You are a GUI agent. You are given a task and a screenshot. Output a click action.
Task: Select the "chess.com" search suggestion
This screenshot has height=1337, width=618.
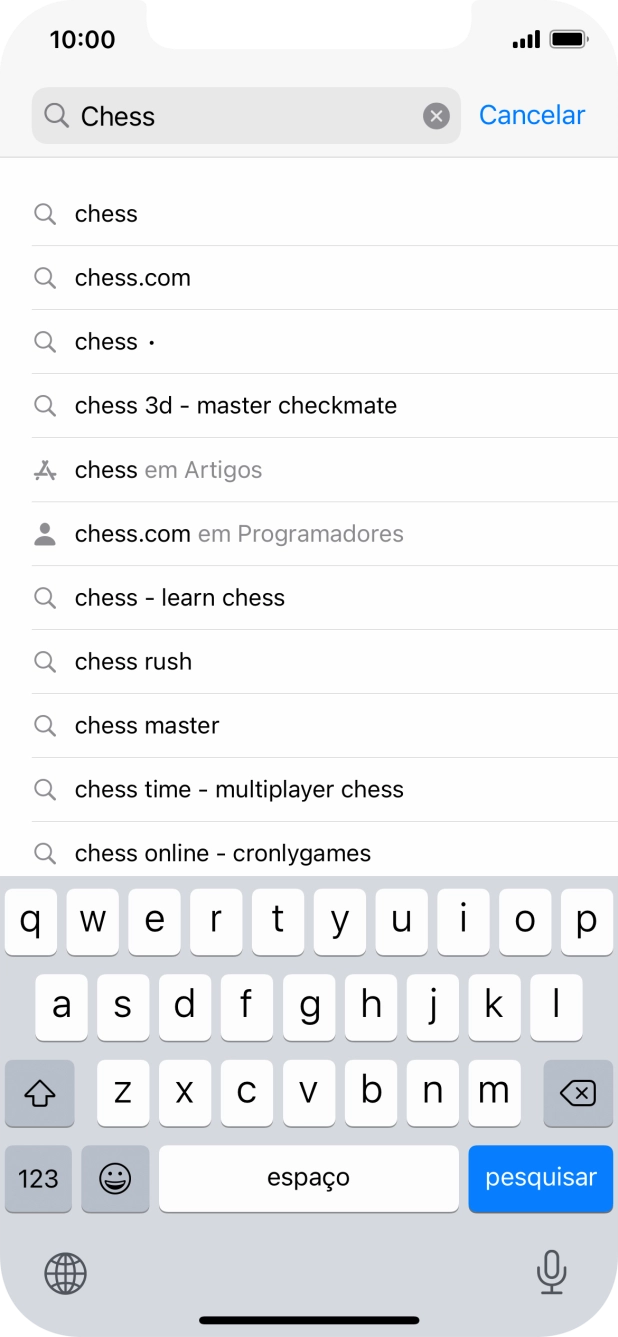132,278
